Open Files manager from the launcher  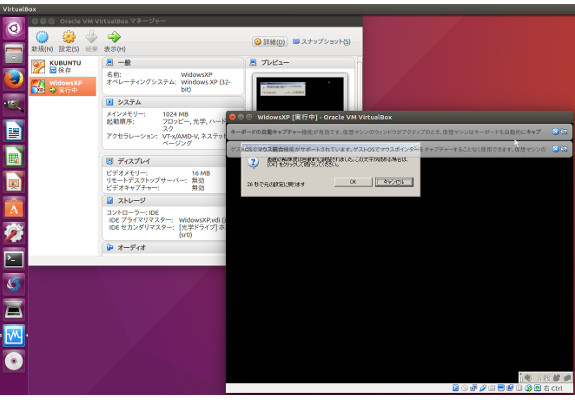[x=14, y=54]
